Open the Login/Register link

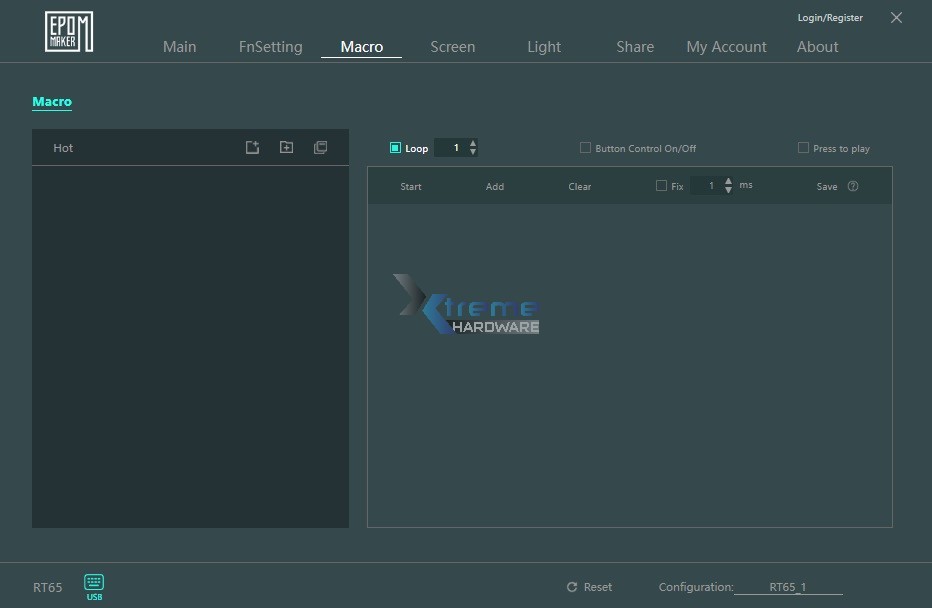(x=829, y=17)
